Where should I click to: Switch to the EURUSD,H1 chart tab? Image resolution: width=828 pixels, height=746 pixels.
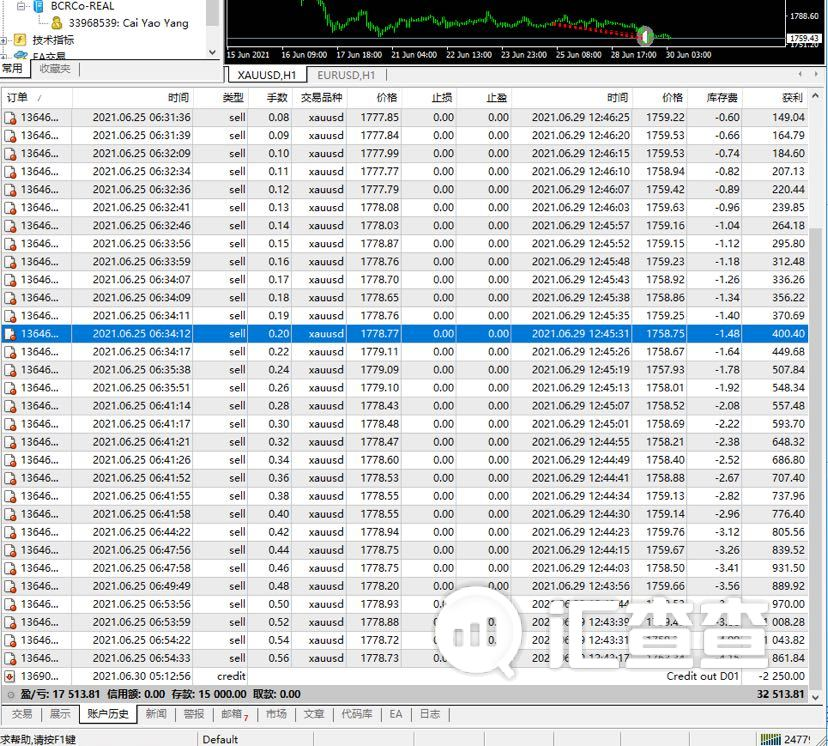346,75
